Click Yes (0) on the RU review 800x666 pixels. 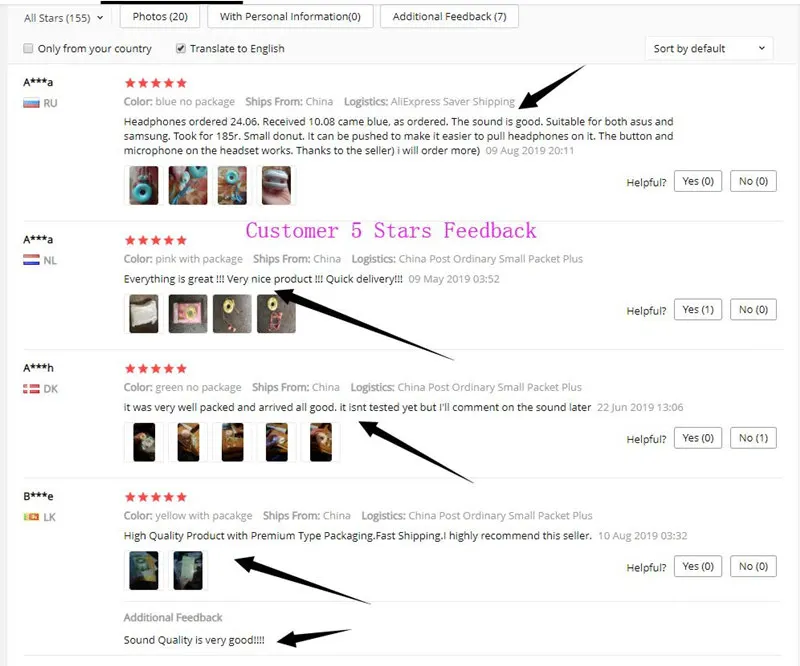tap(698, 181)
